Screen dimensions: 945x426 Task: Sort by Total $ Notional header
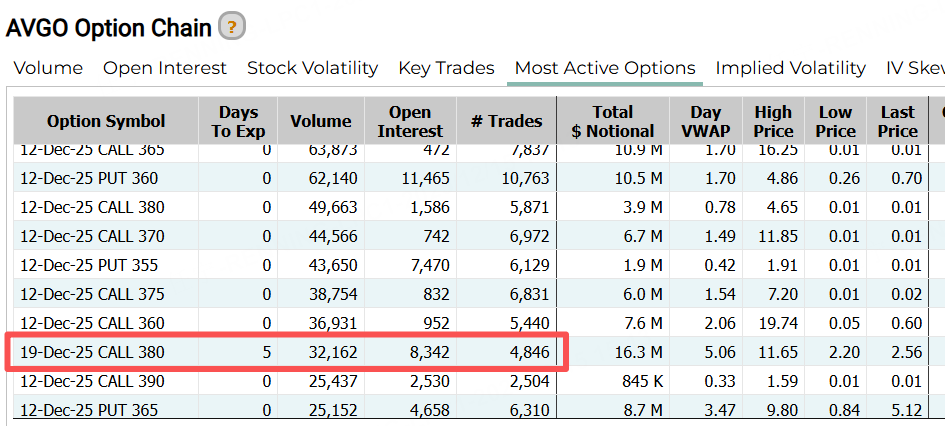(612, 121)
